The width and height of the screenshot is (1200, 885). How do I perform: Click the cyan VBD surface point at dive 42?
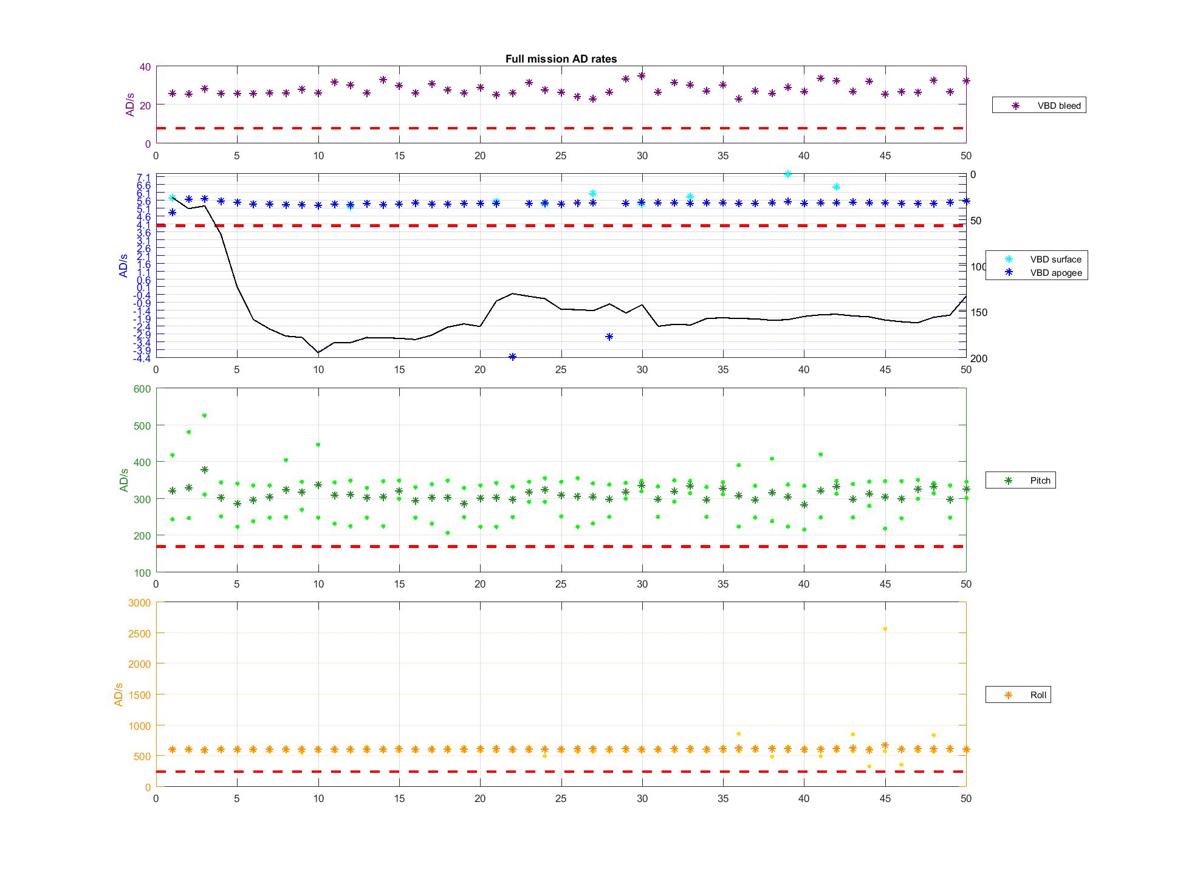tap(836, 187)
